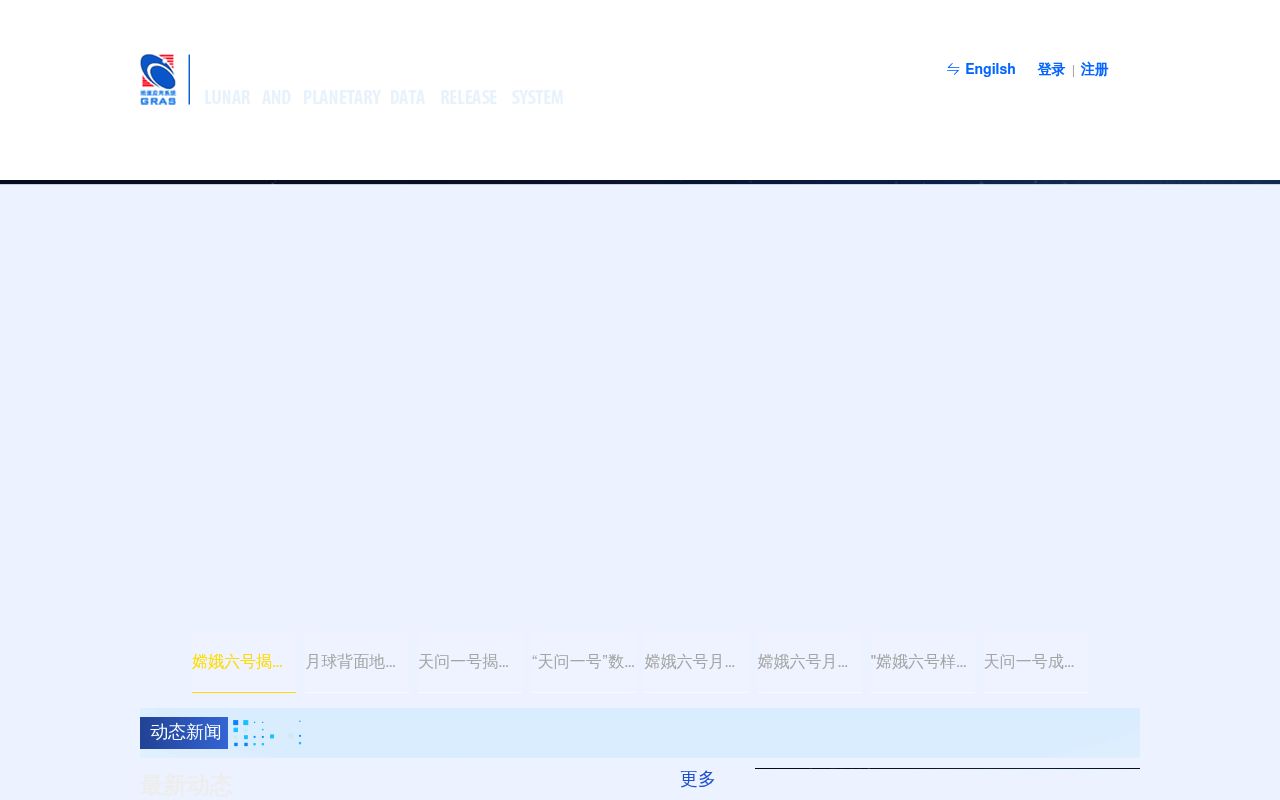The height and width of the screenshot is (800, 1280).
Task: Click the language switch arrows icon
Action: pos(953,70)
